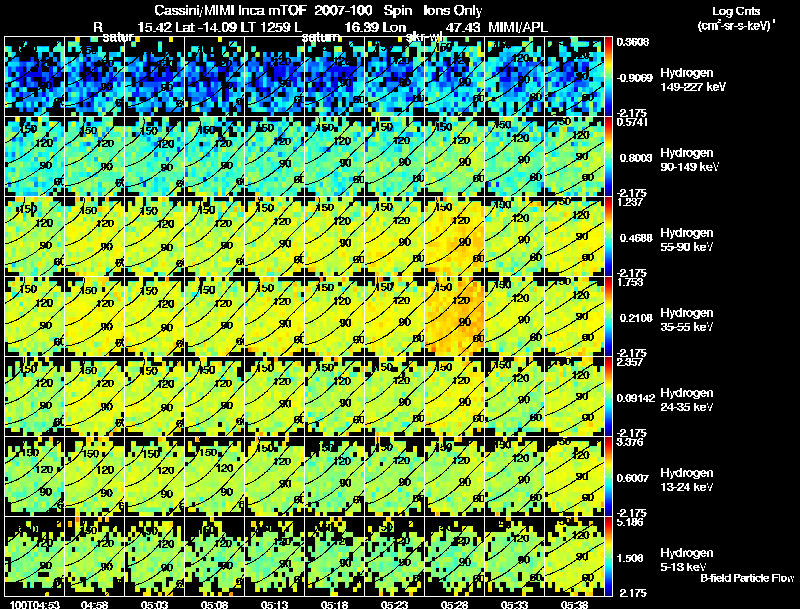Click the colorbar midpoint value '-0.9069'
800x609 pixels.
point(635,78)
